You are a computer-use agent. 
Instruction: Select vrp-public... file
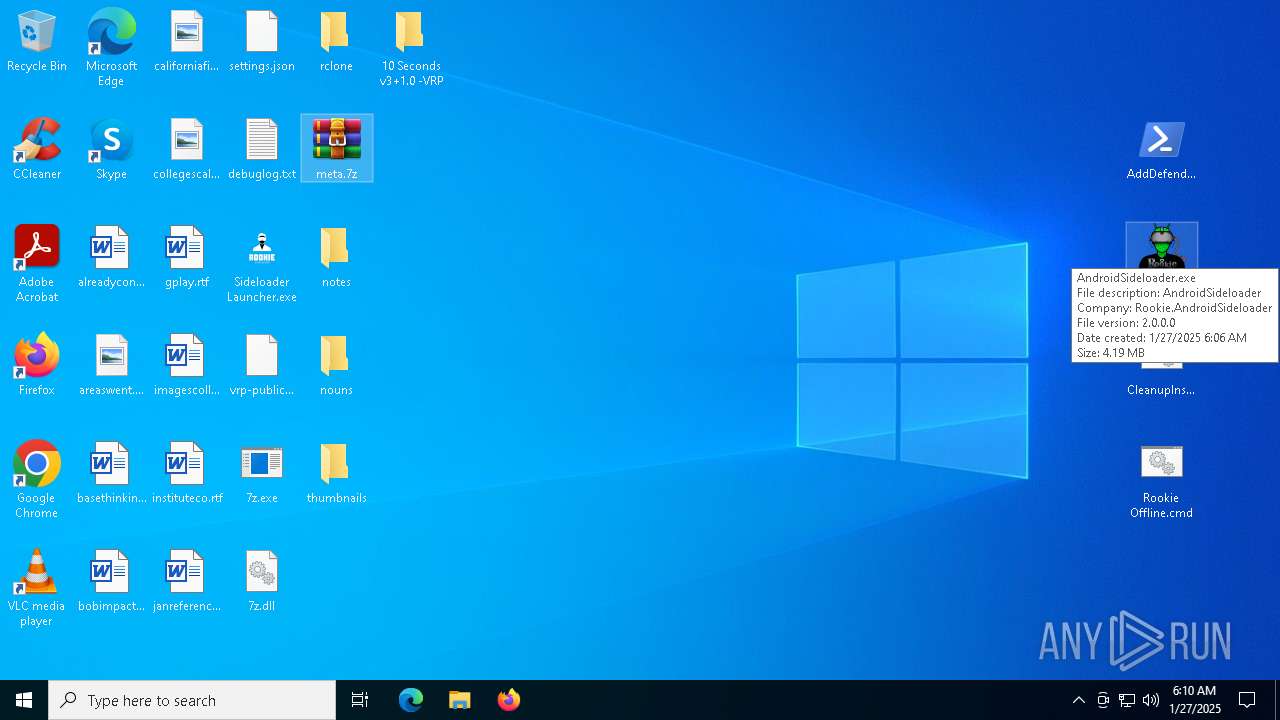[262, 366]
